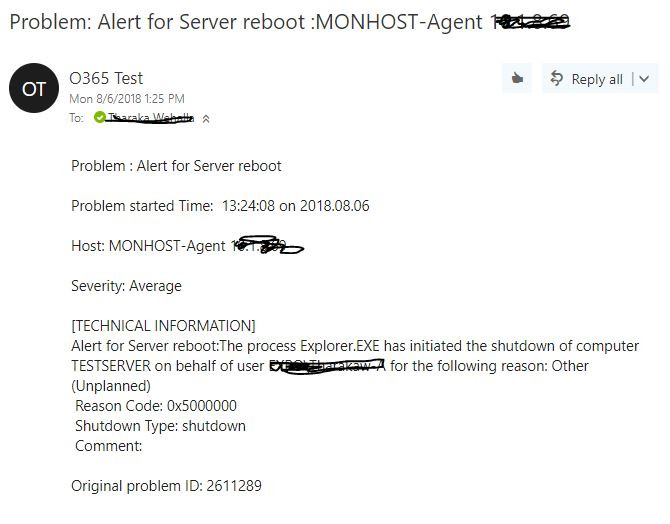This screenshot has width=670, height=524.
Task: Click the OT sender avatar
Action: point(34,89)
